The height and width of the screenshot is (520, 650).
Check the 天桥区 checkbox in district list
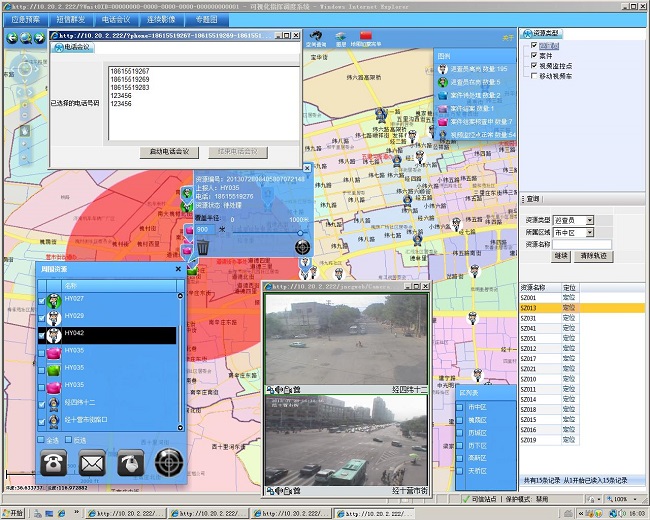tap(460, 471)
